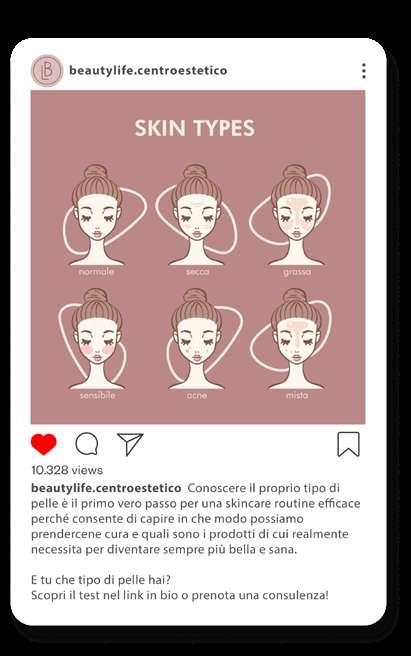The image size is (411, 656).
Task: Select the secca skin face illustration
Action: tap(197, 215)
